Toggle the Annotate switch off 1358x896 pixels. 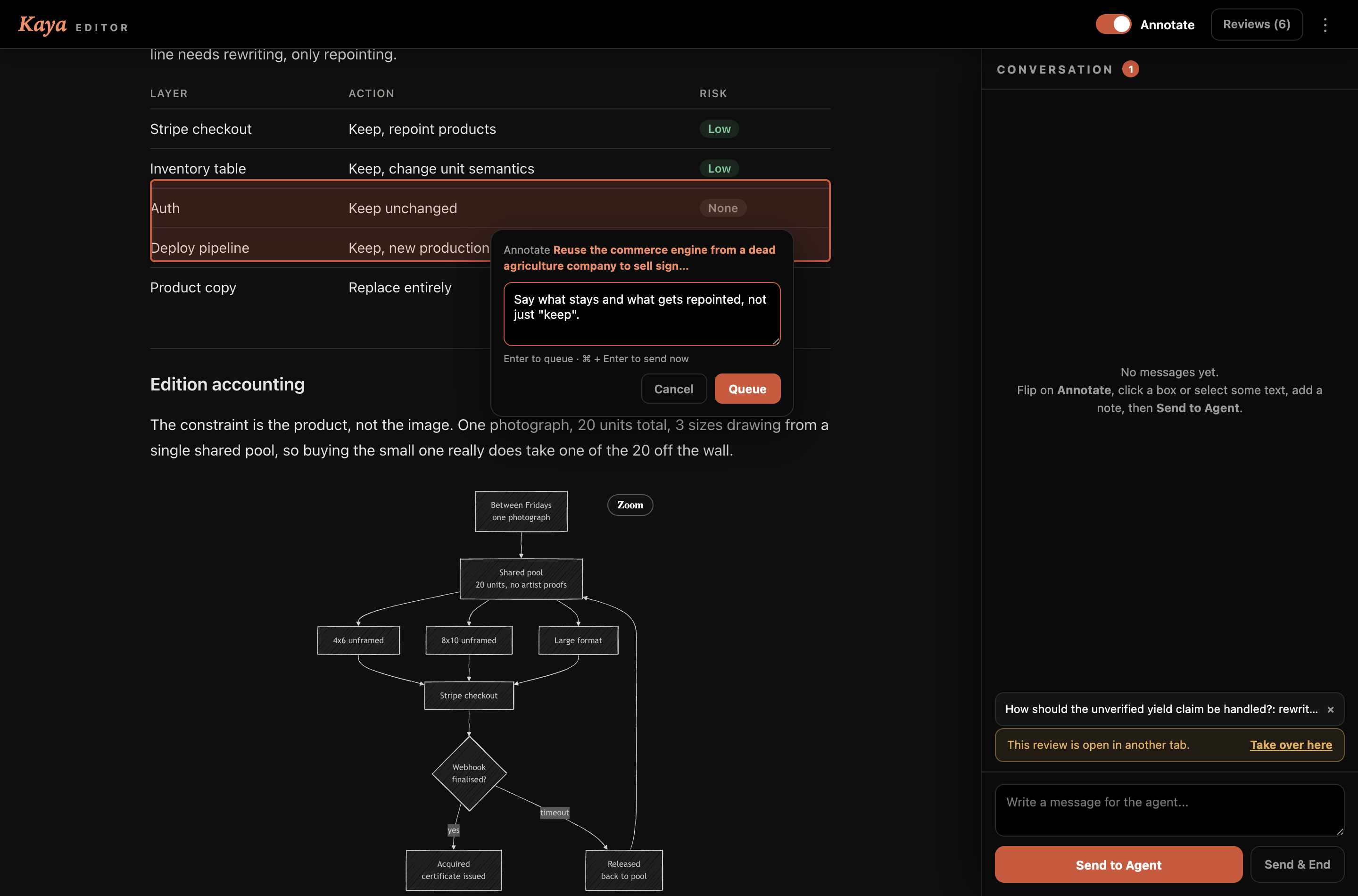[1113, 25]
